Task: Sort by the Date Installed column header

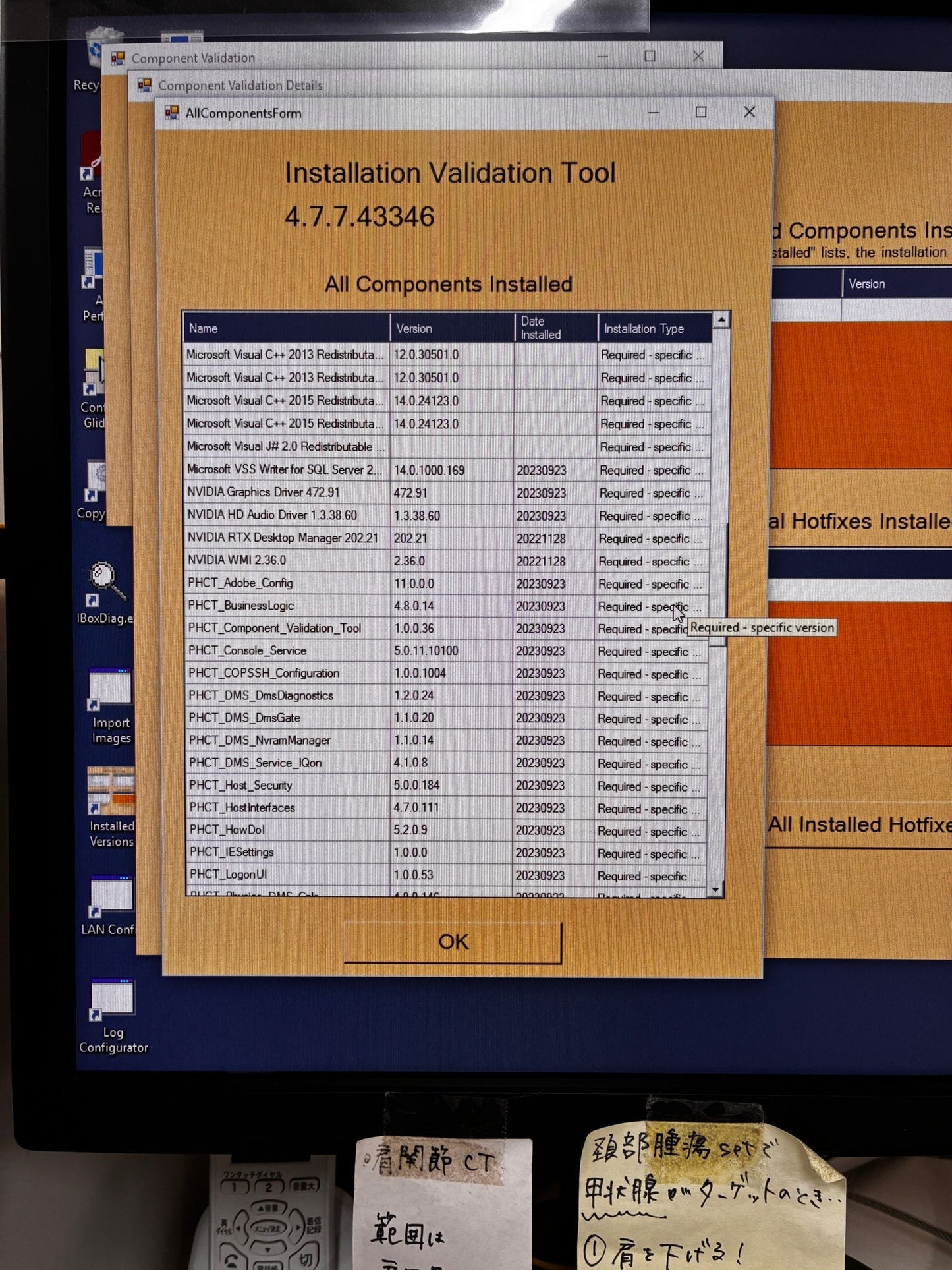Action: click(x=556, y=328)
